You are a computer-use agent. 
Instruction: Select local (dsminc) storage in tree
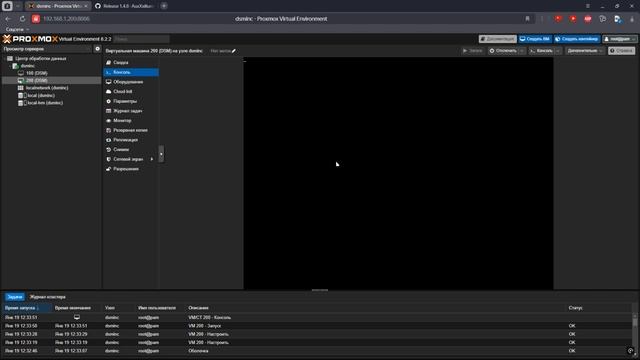[41, 96]
